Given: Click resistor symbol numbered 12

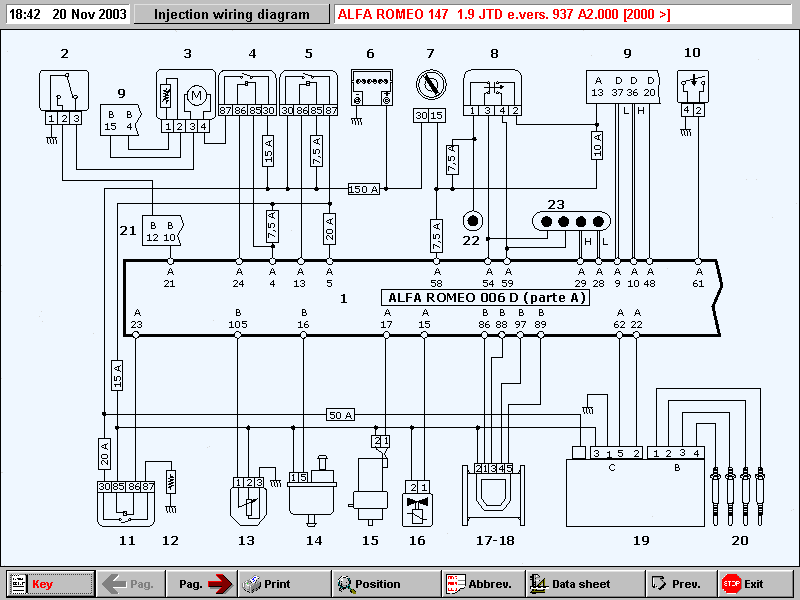Looking at the screenshot, I should click(171, 482).
